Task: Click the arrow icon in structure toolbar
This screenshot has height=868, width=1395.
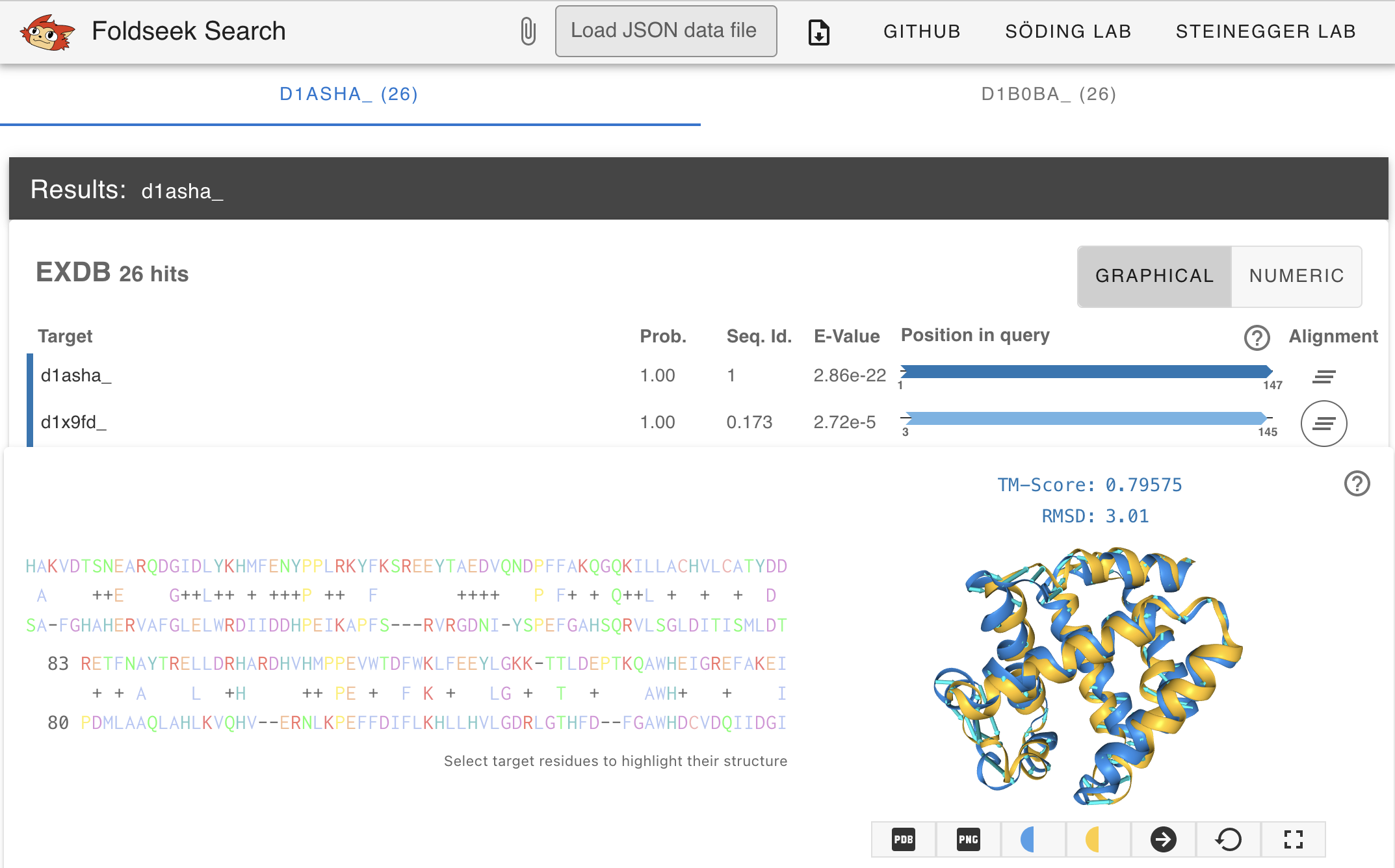Action: coord(1163,839)
